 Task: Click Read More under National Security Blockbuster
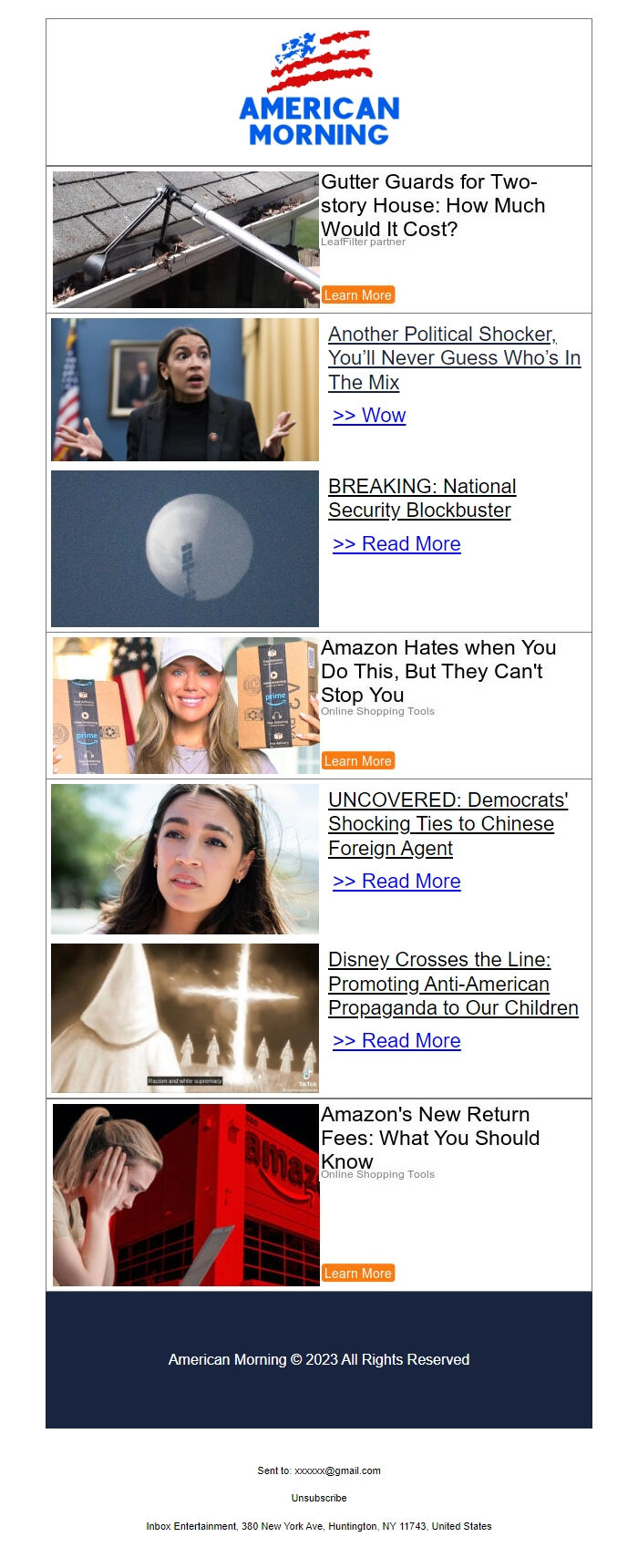tap(396, 544)
